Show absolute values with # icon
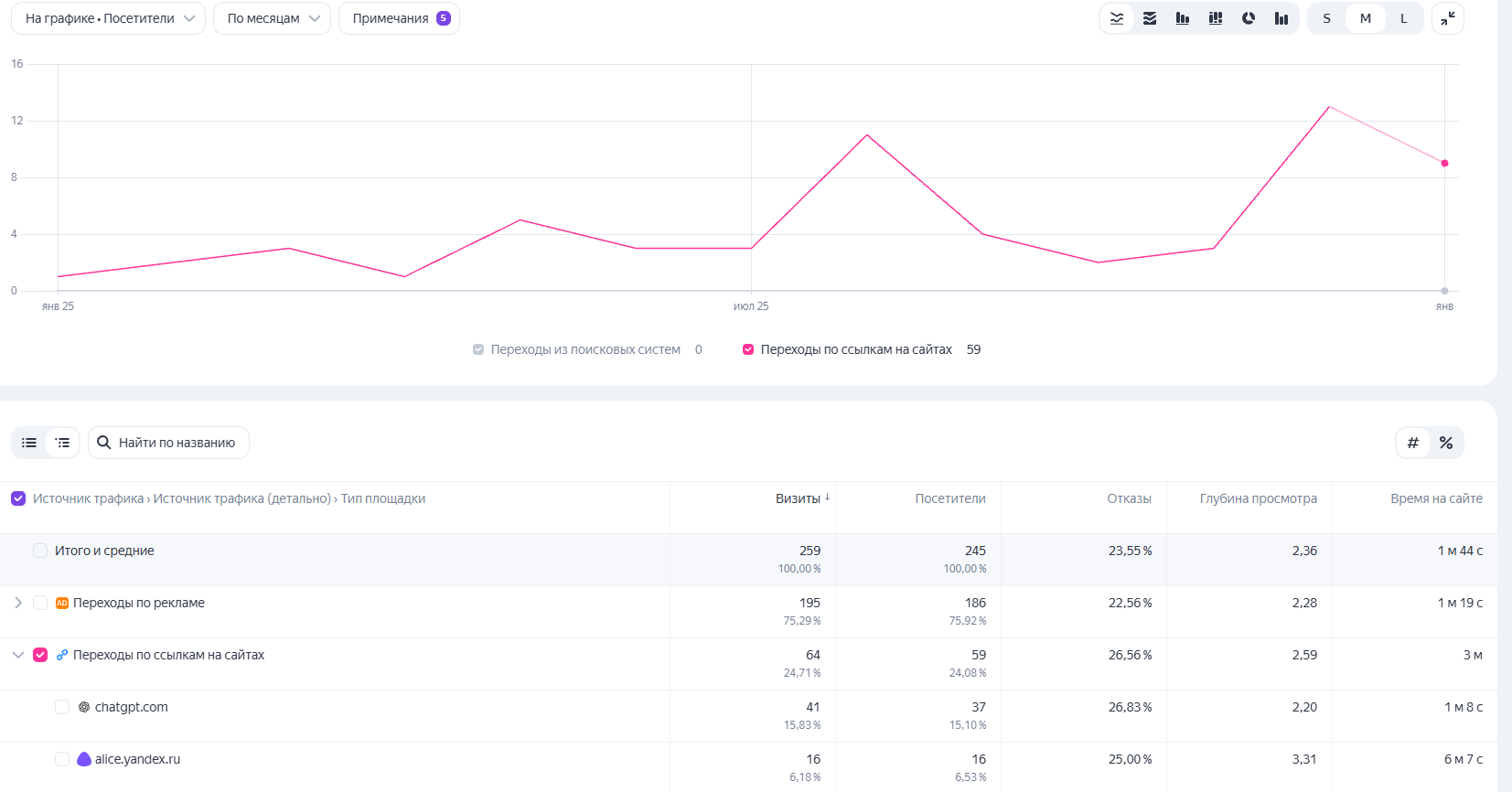 (x=1413, y=443)
